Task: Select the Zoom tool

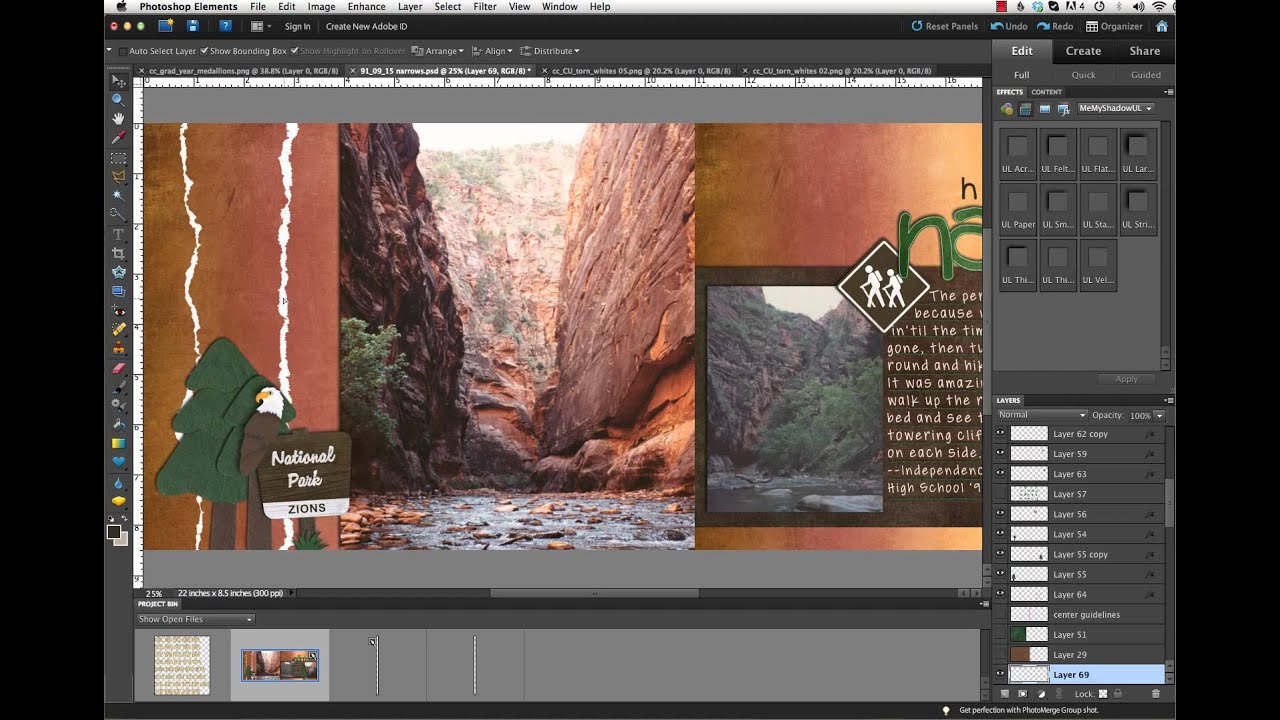Action: click(x=119, y=100)
